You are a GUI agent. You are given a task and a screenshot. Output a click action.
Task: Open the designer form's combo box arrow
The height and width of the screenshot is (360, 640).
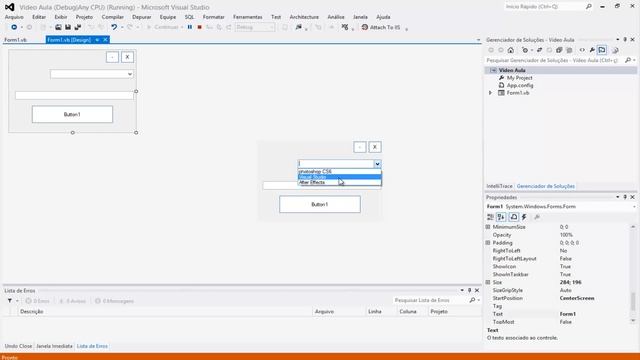(x=129, y=74)
